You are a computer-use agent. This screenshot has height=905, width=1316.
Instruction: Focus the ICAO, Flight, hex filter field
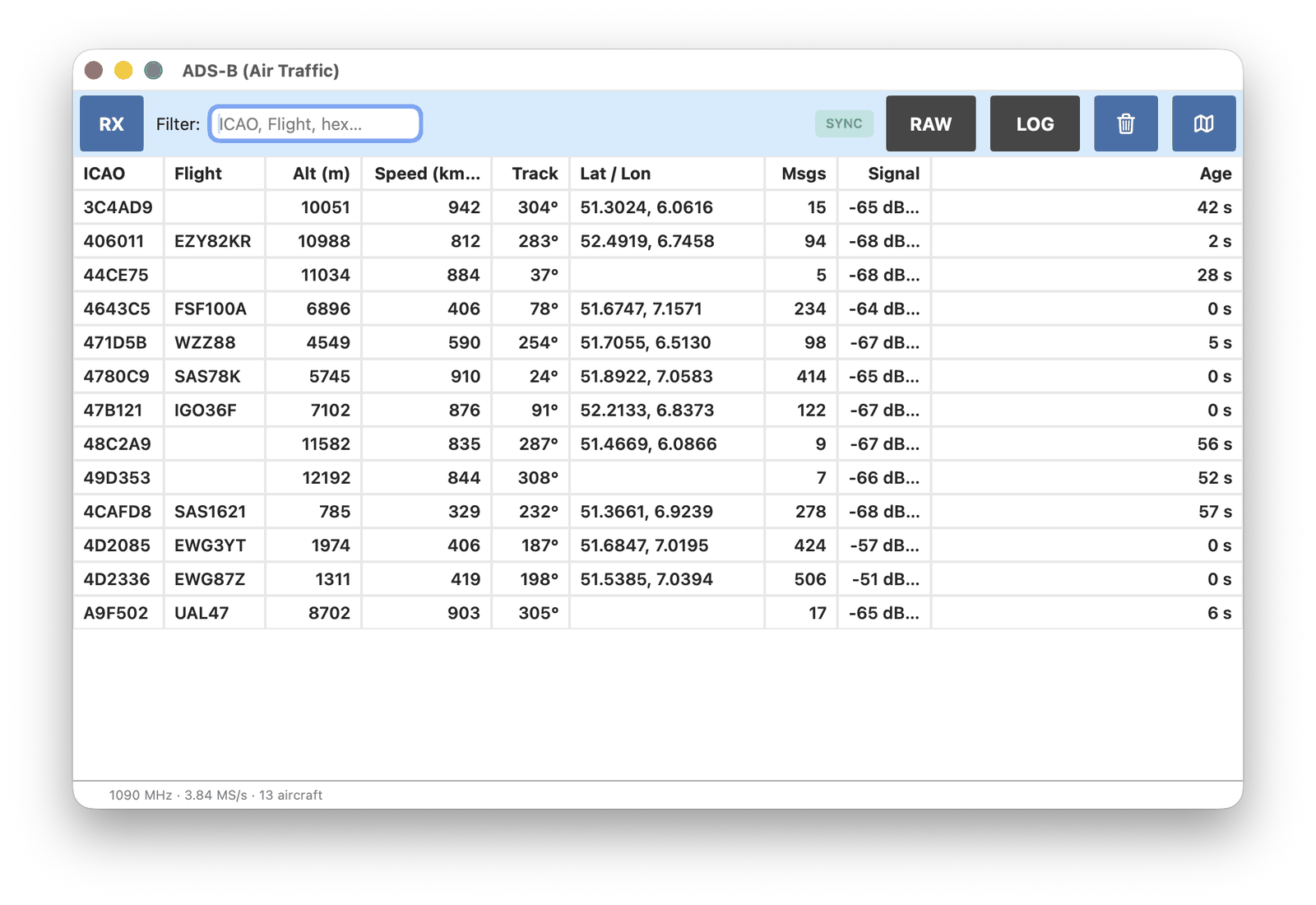click(x=316, y=123)
